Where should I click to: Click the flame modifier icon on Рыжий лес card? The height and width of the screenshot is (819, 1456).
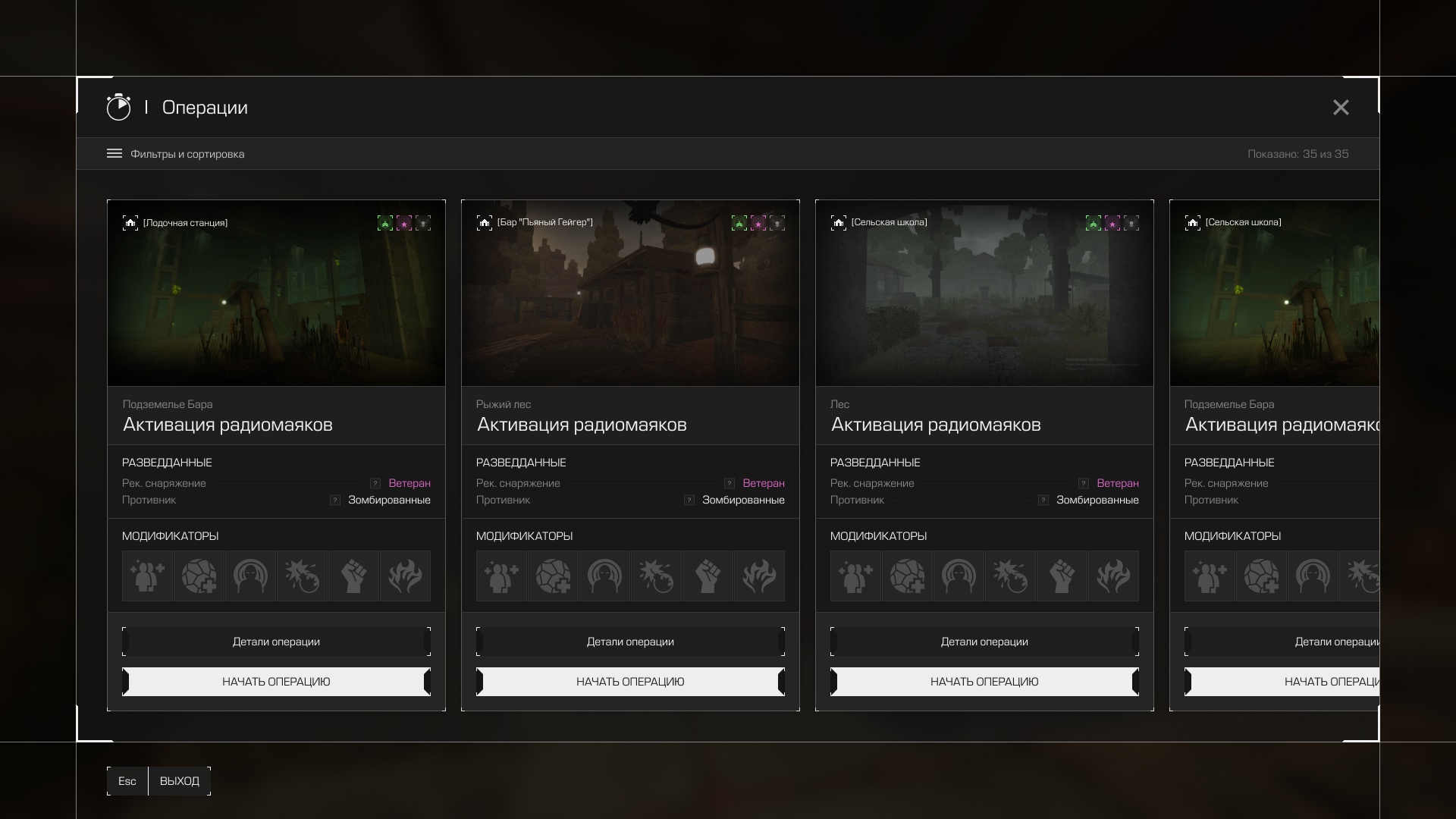[759, 576]
